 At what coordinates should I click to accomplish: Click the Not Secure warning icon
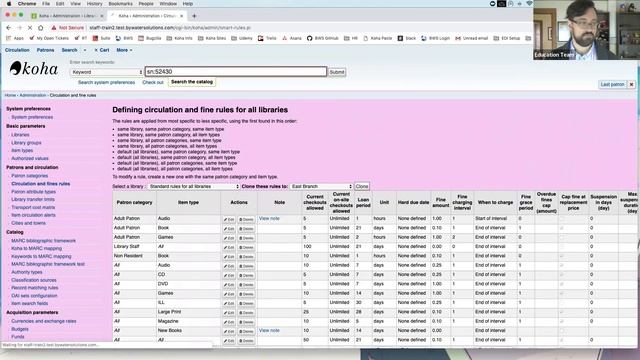tap(53, 28)
